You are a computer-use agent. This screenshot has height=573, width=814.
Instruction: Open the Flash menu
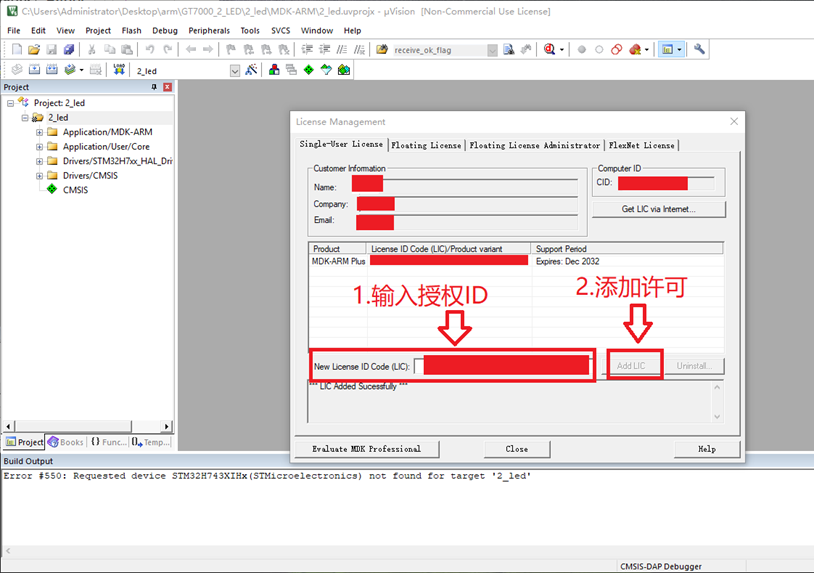click(131, 31)
